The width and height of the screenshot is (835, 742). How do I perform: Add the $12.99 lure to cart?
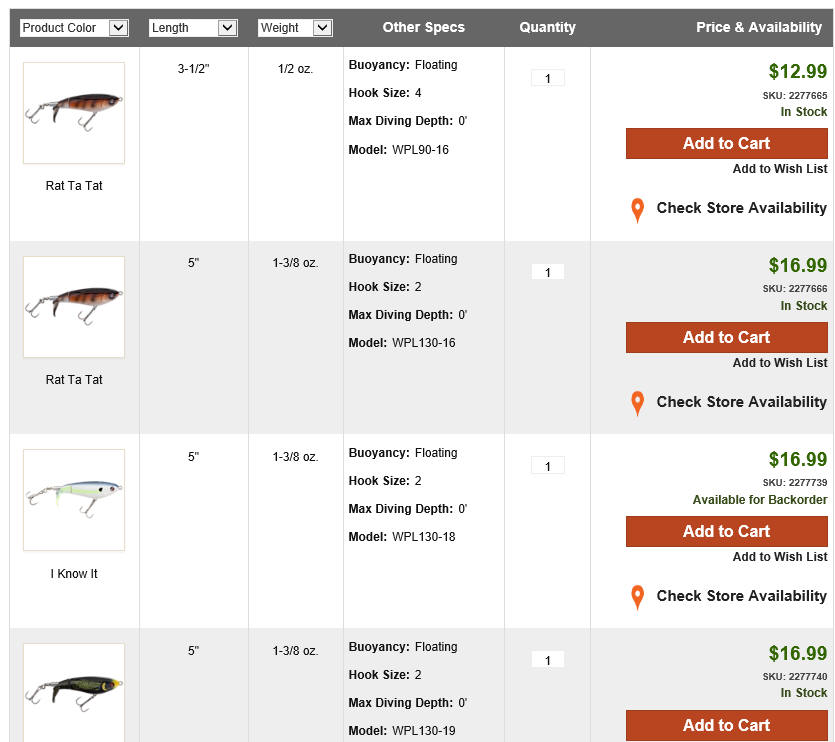[726, 143]
